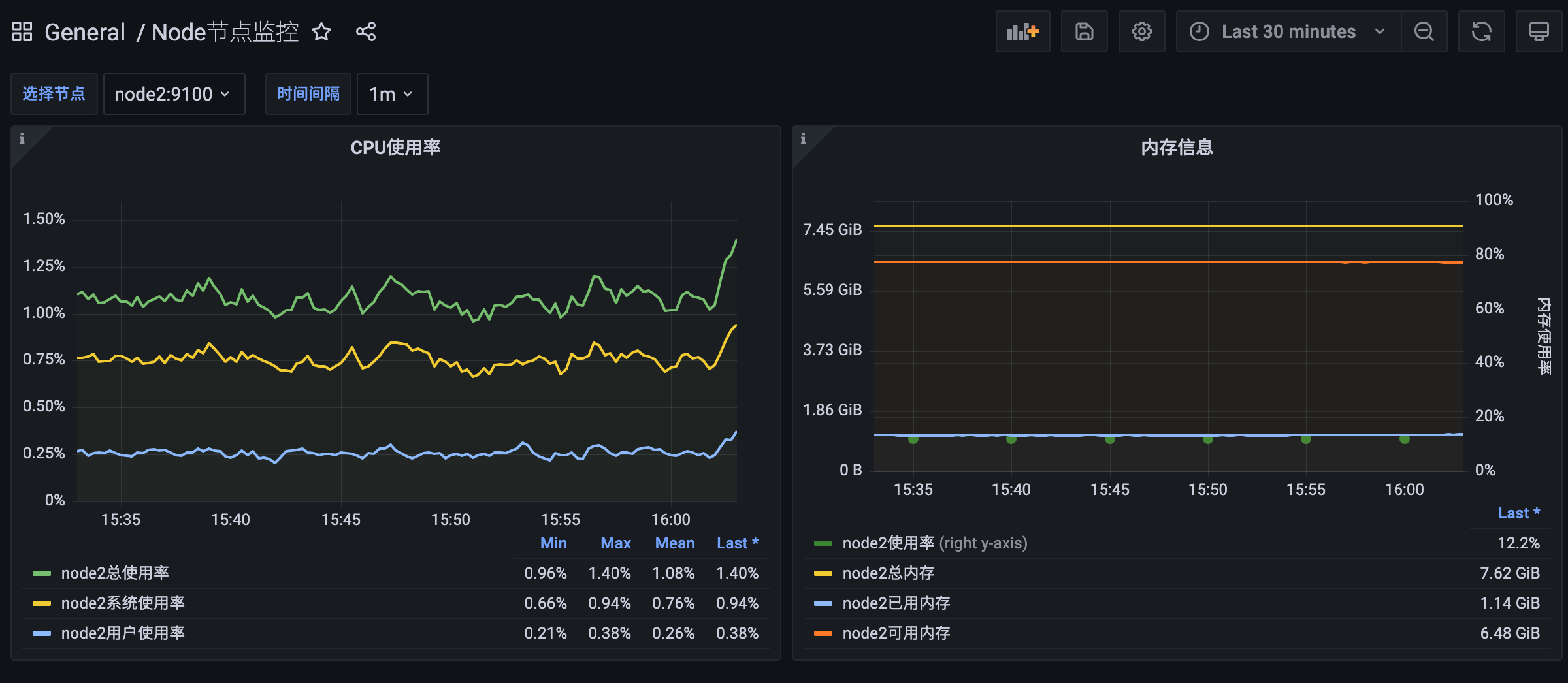Enable kiosk mode via the TV icon
The image size is (1568, 683).
pos(1539,31)
